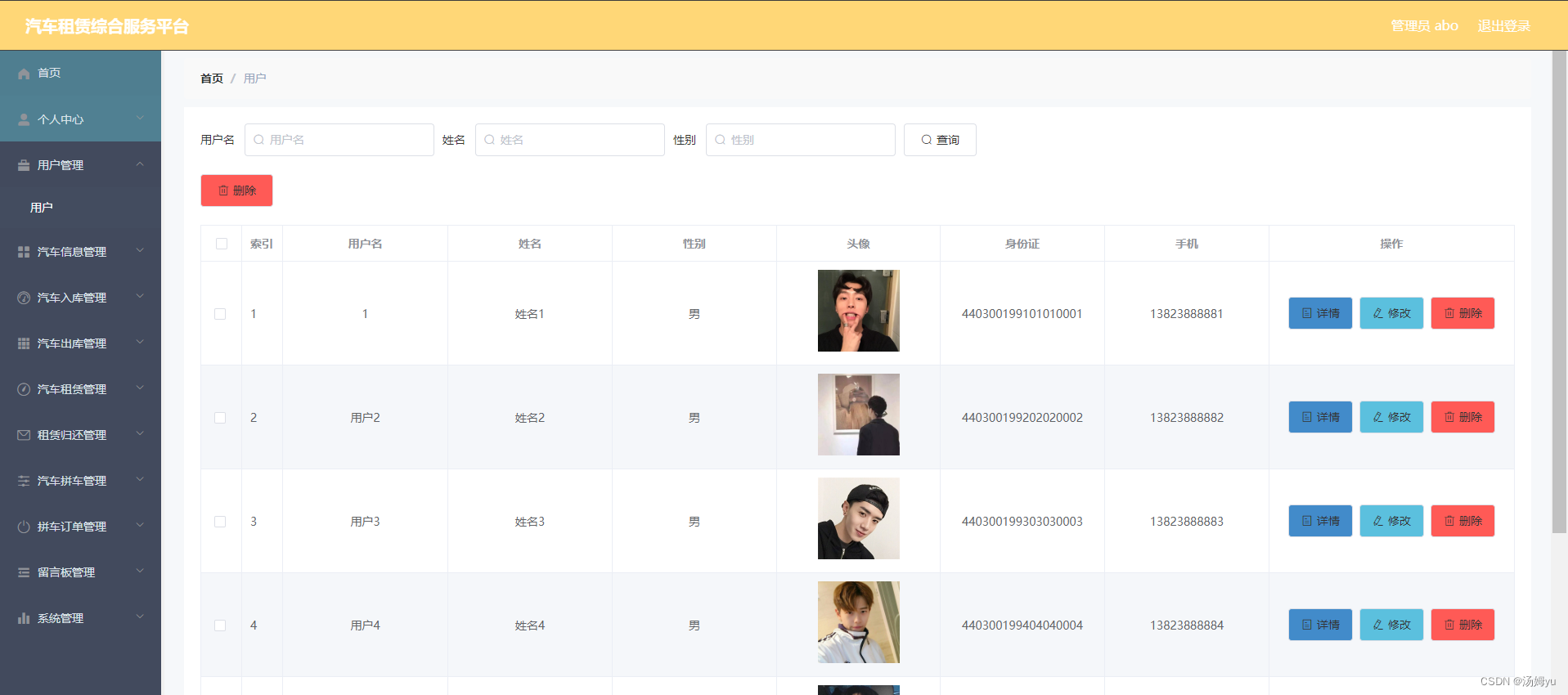Click the sliders icon beside 汽车拼车管理
This screenshot has width=1568, height=695.
24,481
